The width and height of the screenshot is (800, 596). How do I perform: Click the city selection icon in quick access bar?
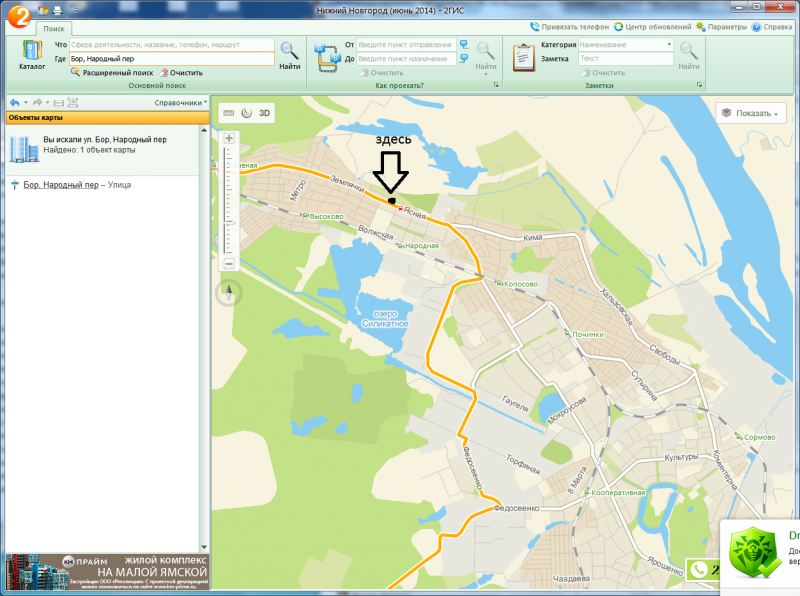(43, 10)
